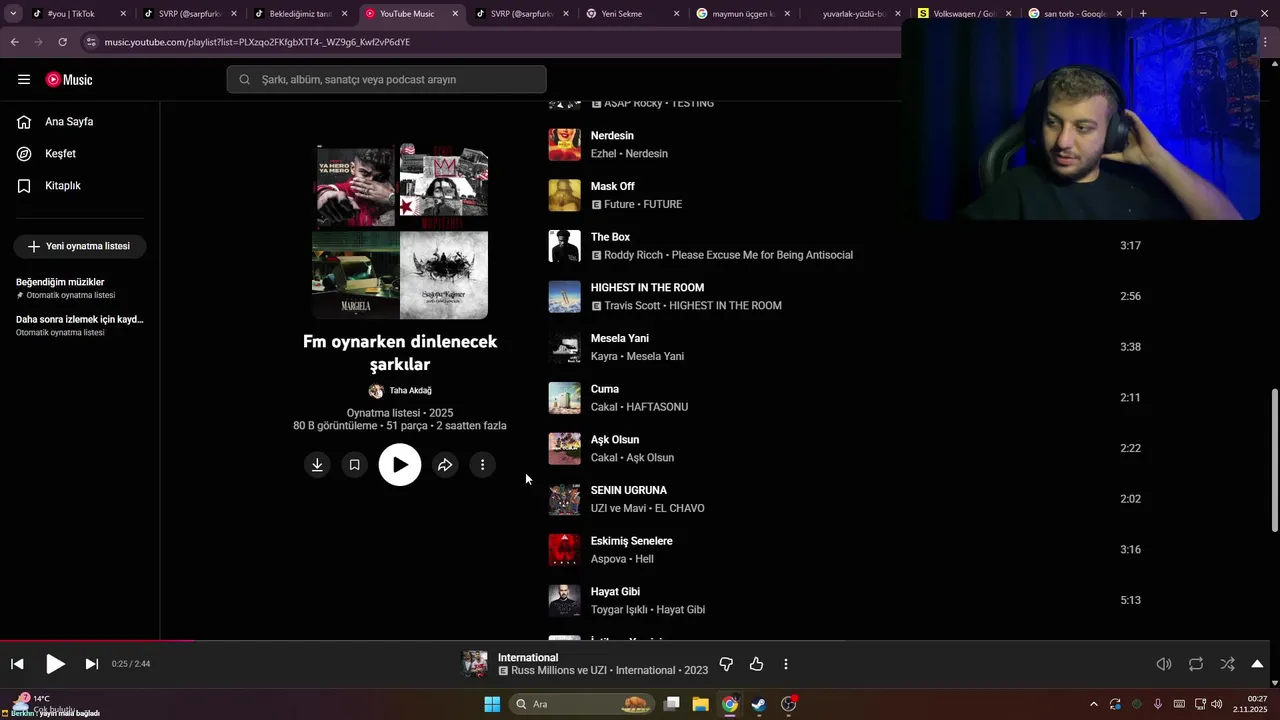Show hidden system tray icons
This screenshot has width=1280, height=720.
point(1093,704)
